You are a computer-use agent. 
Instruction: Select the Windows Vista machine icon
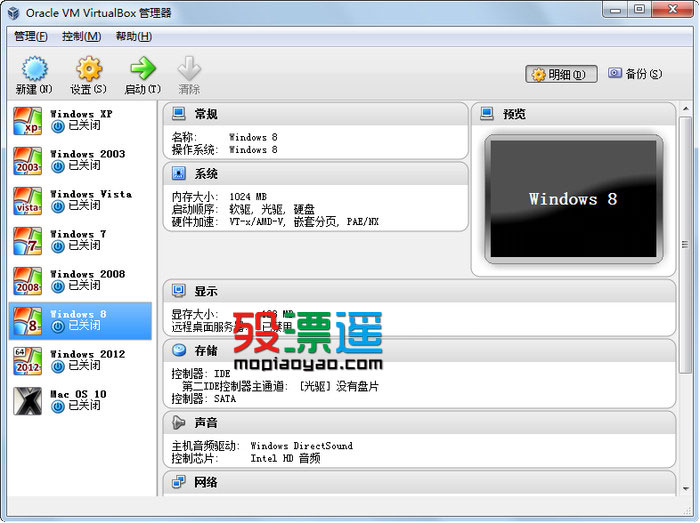click(x=28, y=201)
